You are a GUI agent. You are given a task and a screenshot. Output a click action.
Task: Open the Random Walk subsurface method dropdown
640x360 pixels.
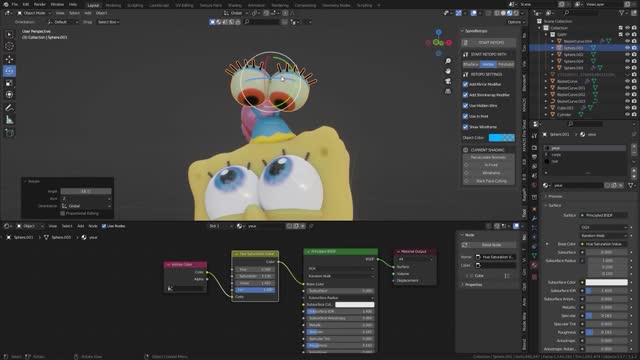(x=603, y=236)
